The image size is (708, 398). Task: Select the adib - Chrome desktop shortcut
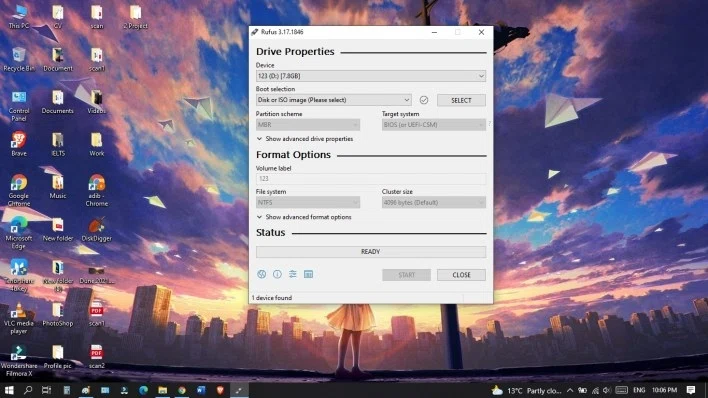pyautogui.click(x=96, y=191)
